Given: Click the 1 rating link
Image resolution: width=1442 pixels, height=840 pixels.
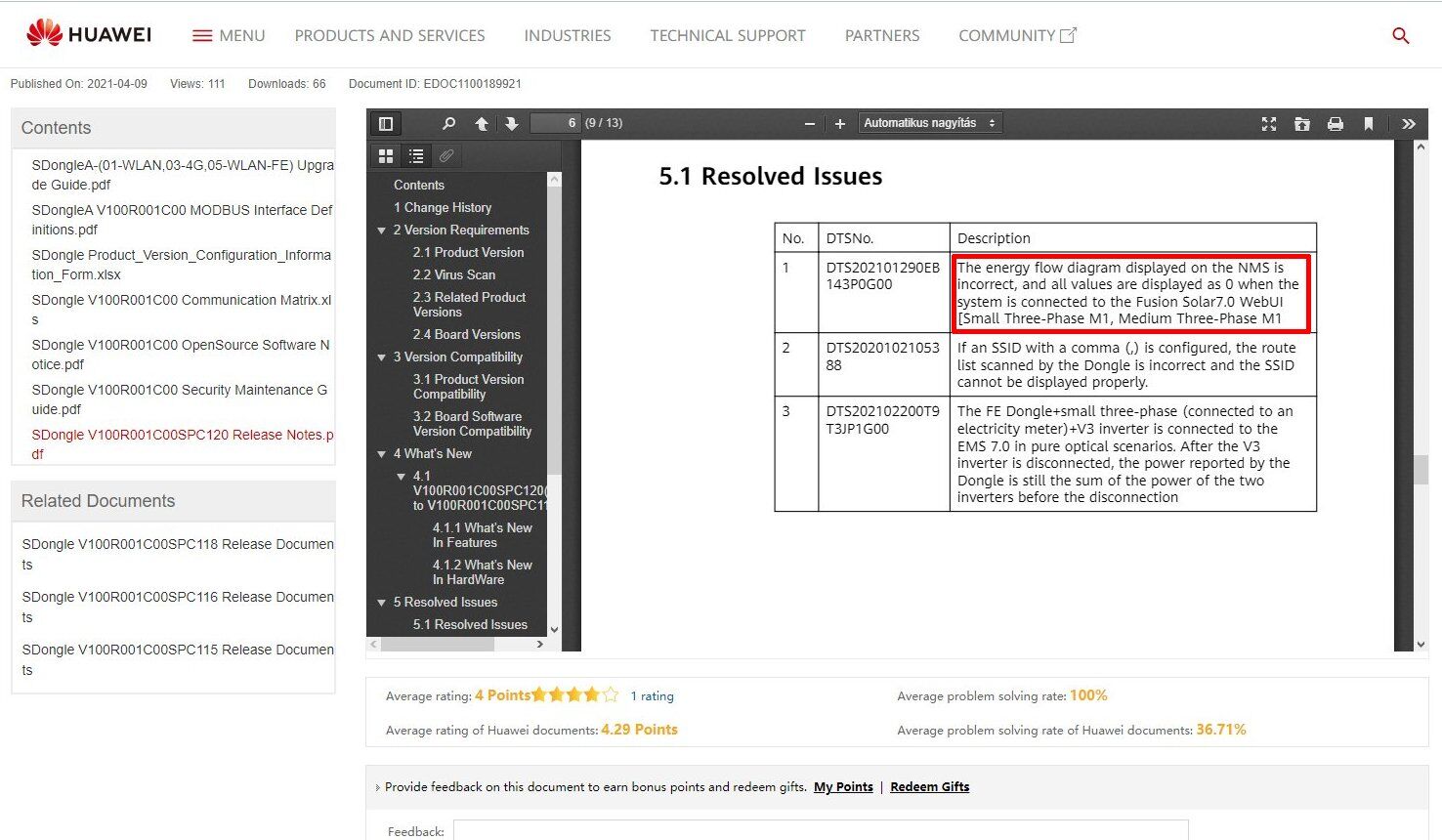Looking at the screenshot, I should 652,696.
